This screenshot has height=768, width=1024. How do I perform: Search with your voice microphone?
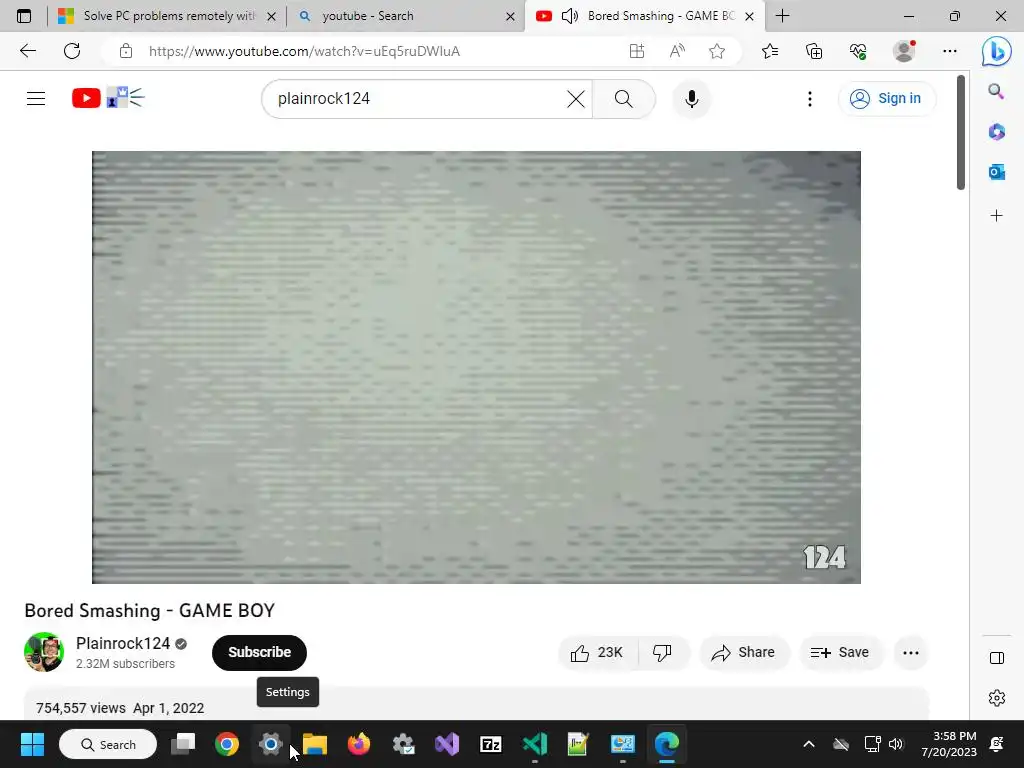click(692, 99)
